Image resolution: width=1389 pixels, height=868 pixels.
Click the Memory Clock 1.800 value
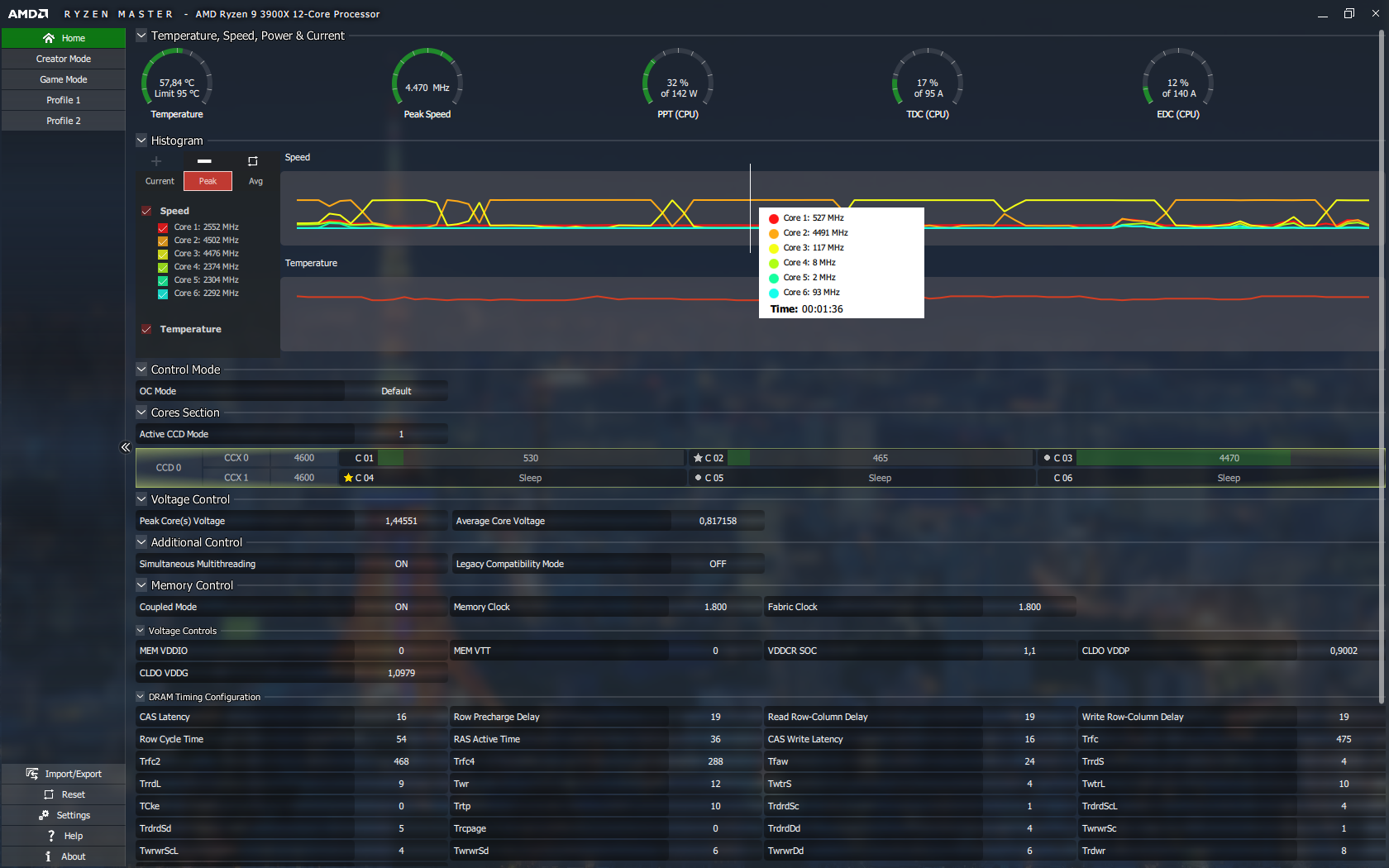click(715, 607)
